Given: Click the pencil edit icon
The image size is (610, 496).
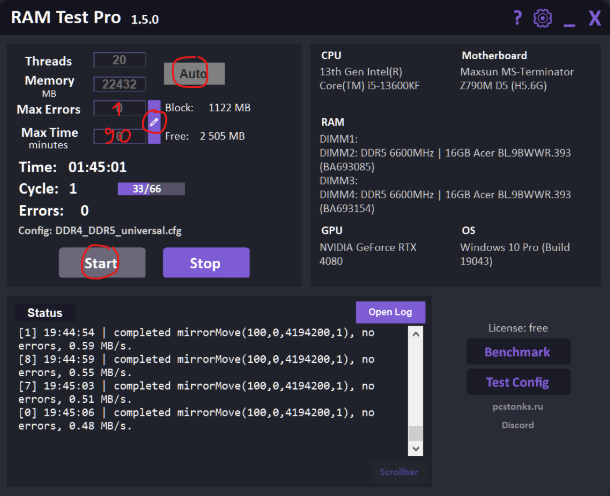Looking at the screenshot, I should (154, 122).
